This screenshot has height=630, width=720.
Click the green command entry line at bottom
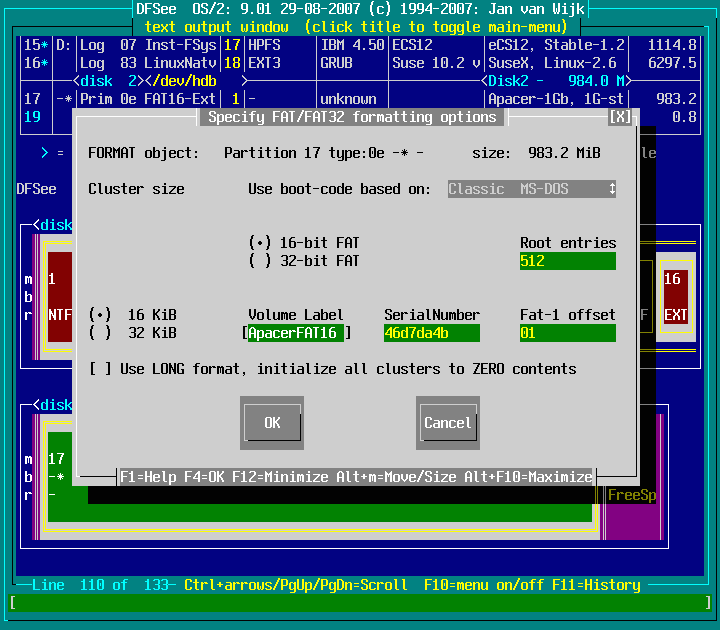(x=359, y=603)
